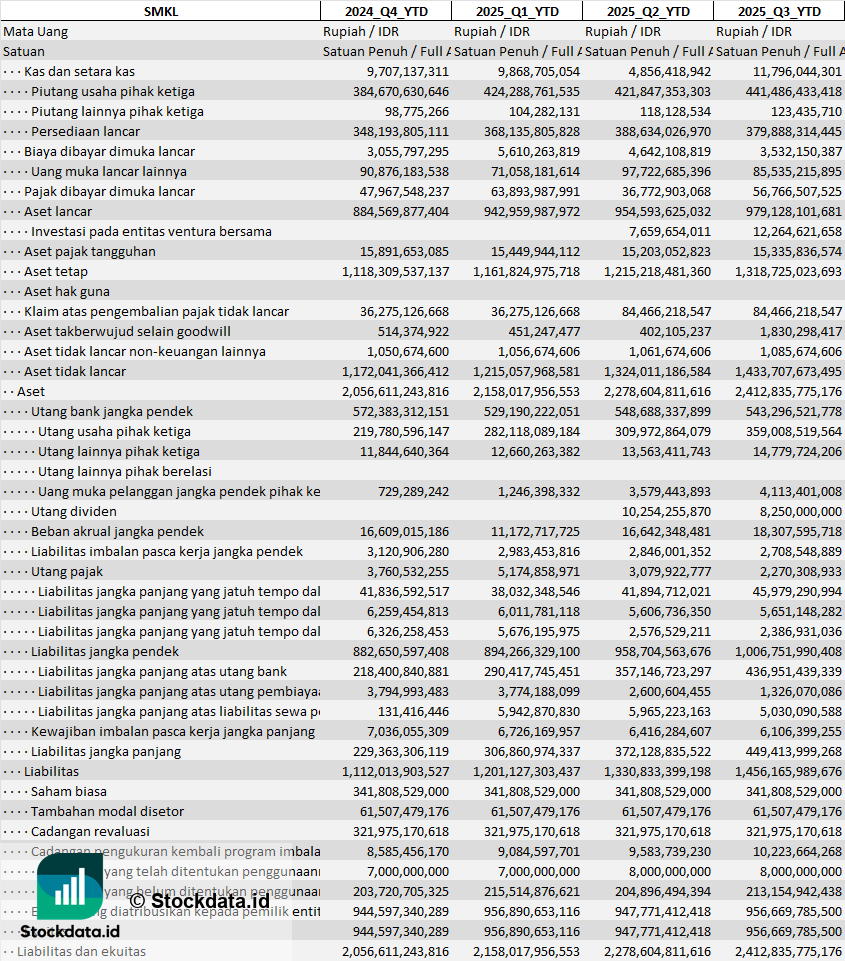This screenshot has height=961, width=845.
Task: Click the 'Saham biasa' row label
Action: [x=69, y=791]
